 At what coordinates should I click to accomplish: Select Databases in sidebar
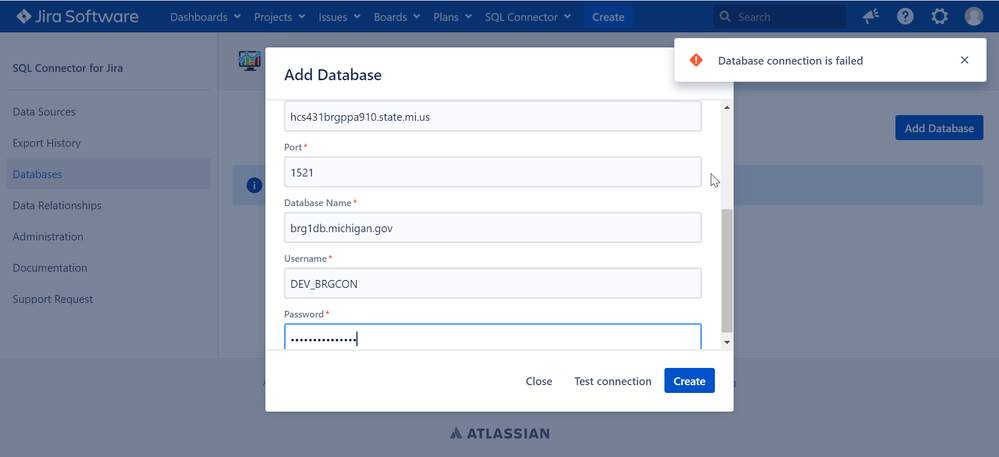point(108,174)
